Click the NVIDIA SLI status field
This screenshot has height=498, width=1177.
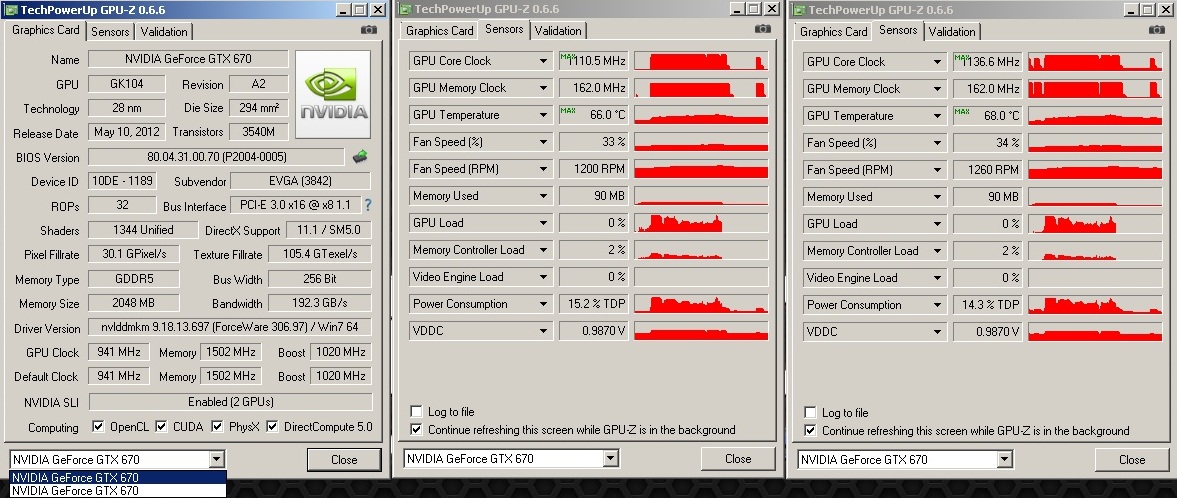[230, 402]
